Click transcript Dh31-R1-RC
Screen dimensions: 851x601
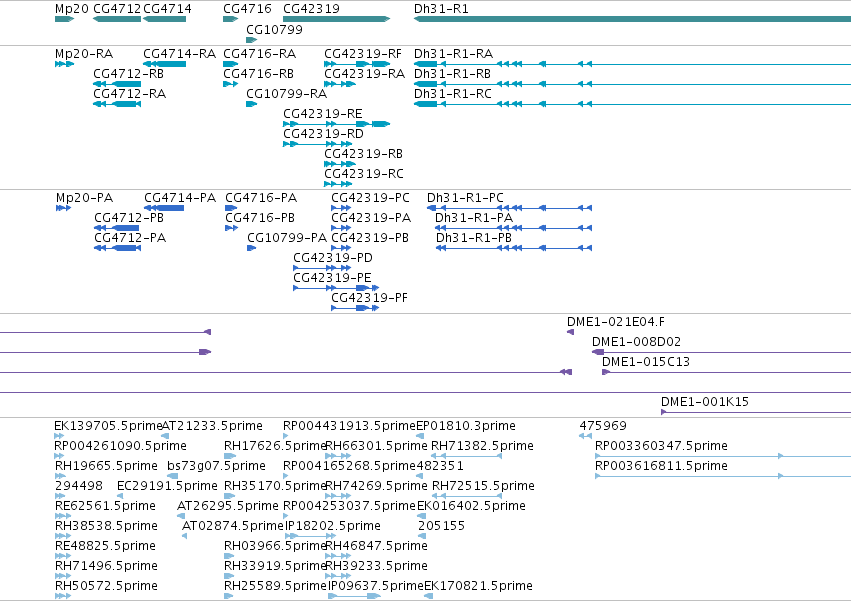(x=453, y=94)
